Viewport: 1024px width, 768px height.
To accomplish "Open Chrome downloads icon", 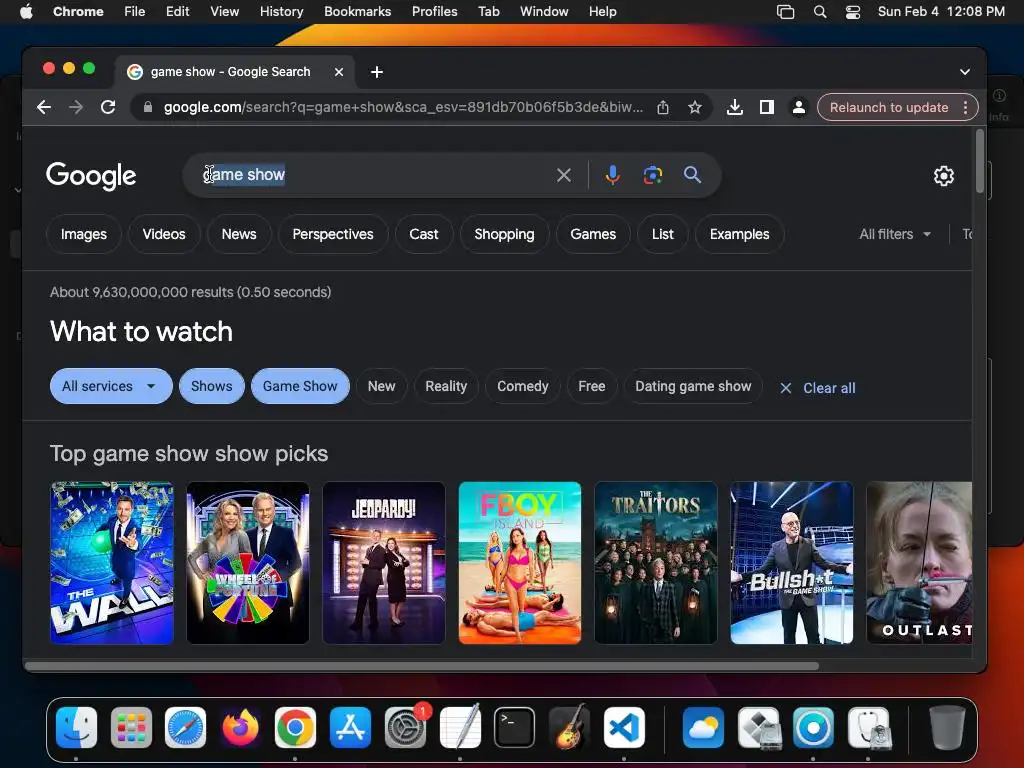I will [735, 107].
